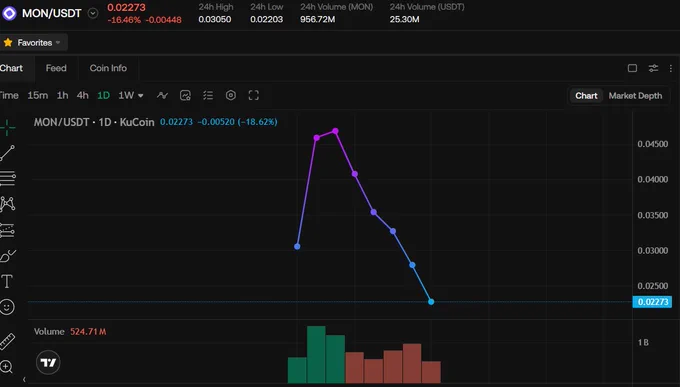680x387 pixels.
Task: Click the Volume indicator label
Action: point(49,331)
